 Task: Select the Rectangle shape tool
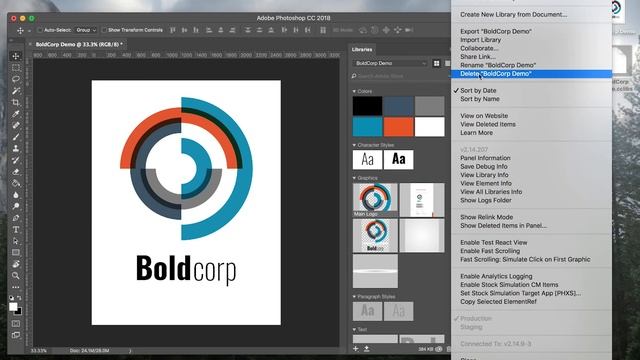click(x=16, y=252)
